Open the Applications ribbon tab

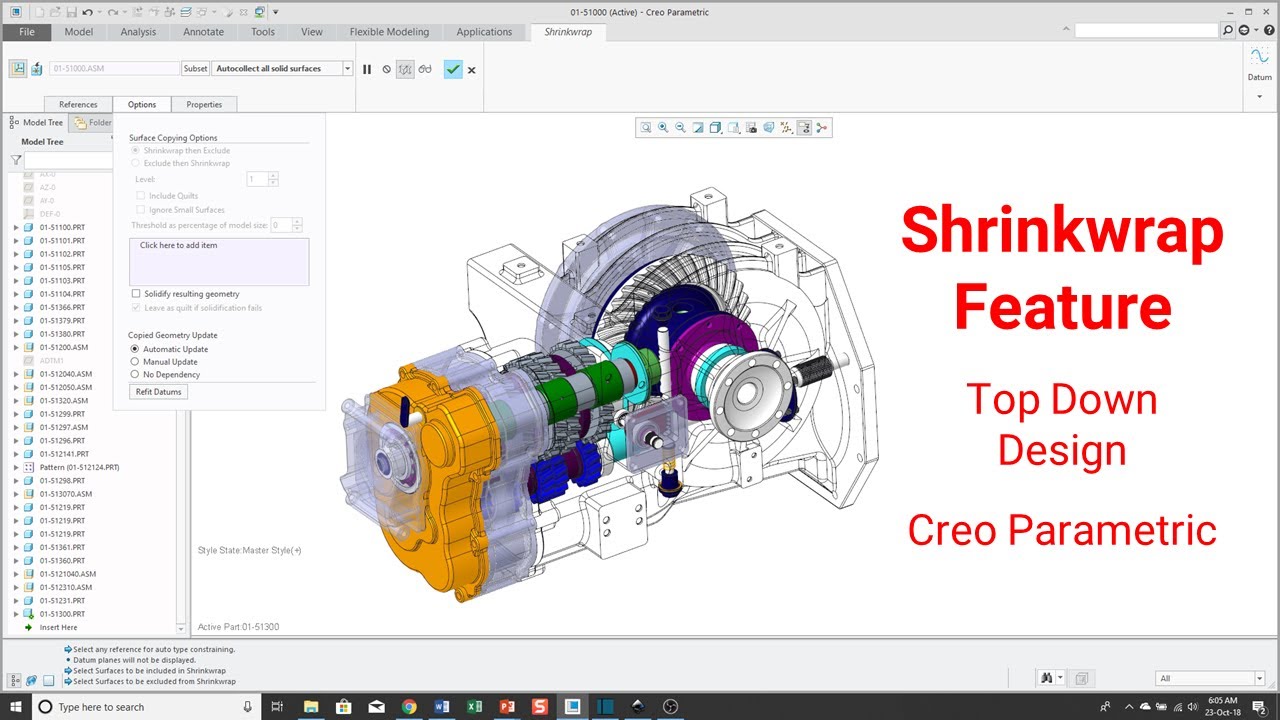[484, 32]
